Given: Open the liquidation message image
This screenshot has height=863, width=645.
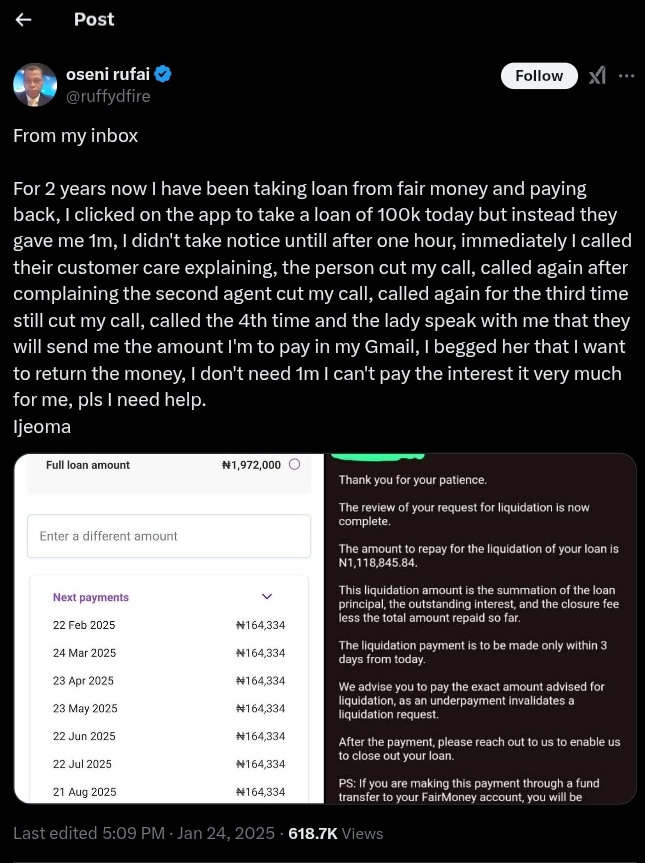Looking at the screenshot, I should point(481,628).
